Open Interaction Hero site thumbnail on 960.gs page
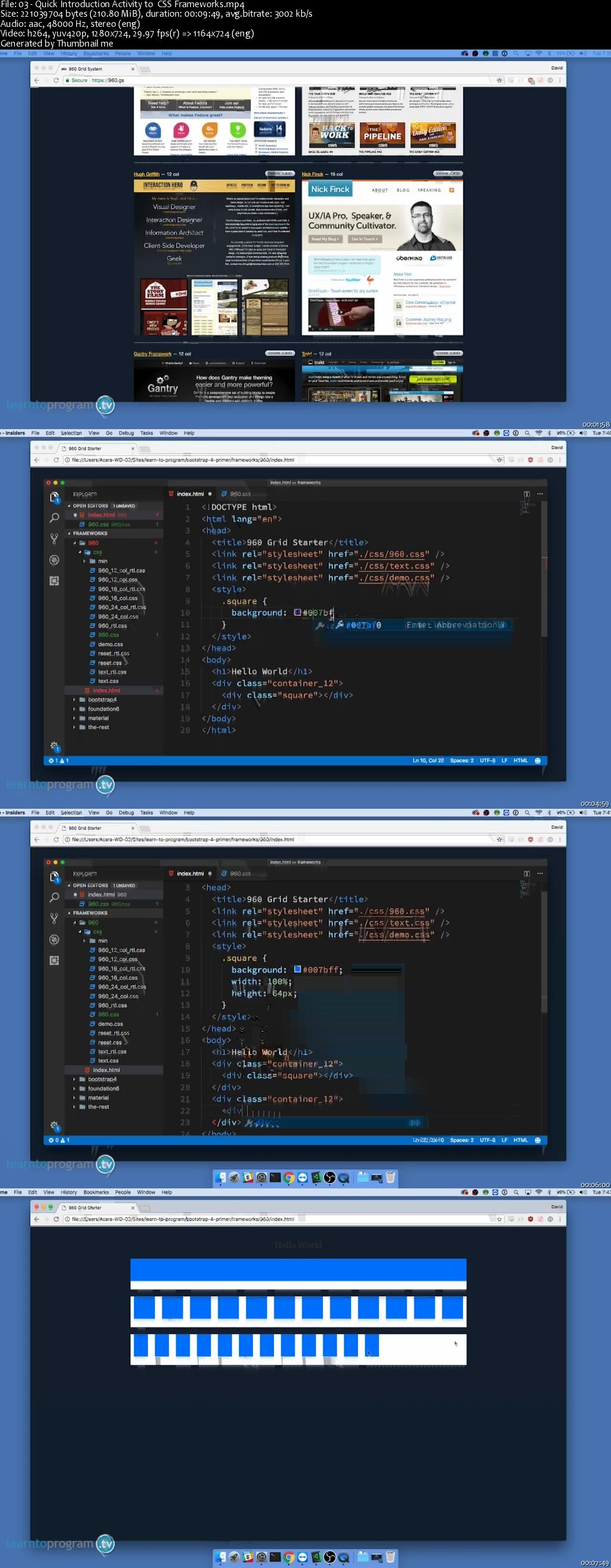 point(214,257)
